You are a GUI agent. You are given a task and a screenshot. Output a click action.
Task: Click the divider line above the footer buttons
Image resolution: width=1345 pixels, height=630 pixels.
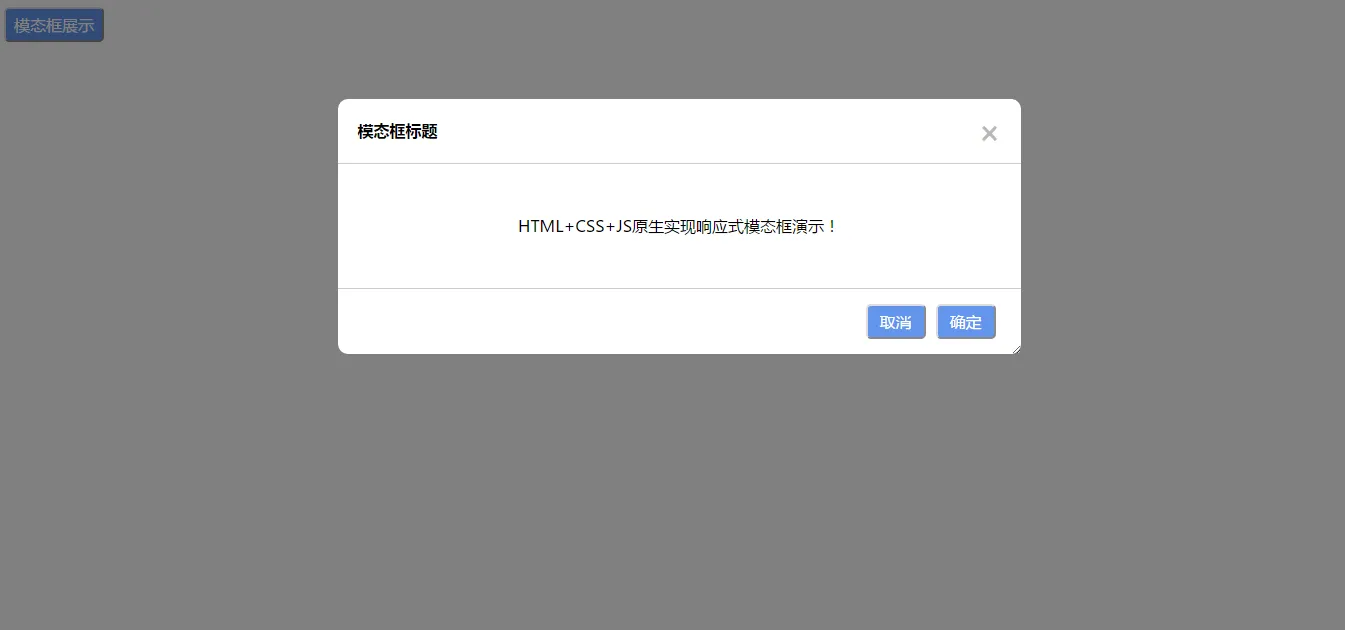pos(679,288)
